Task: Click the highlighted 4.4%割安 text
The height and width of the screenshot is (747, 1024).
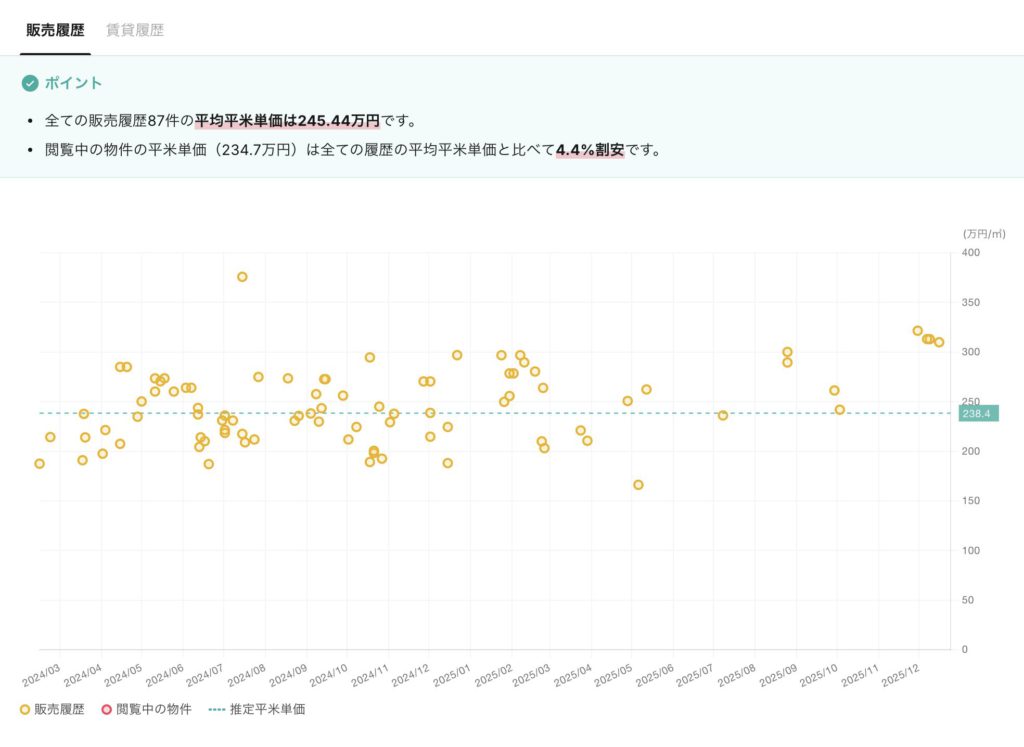Action: tap(590, 151)
